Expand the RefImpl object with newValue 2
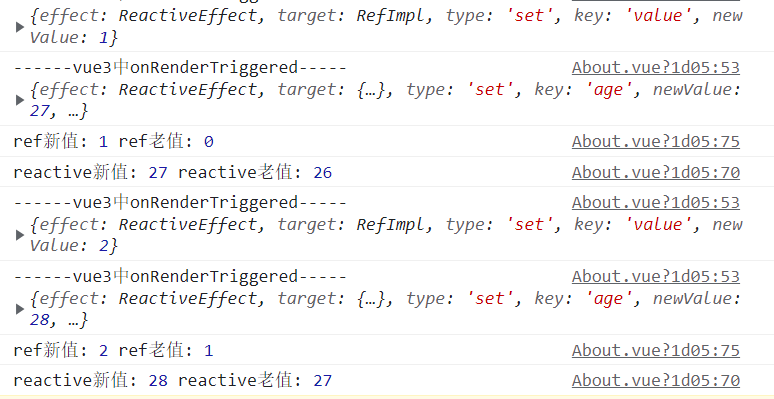 tap(20, 235)
